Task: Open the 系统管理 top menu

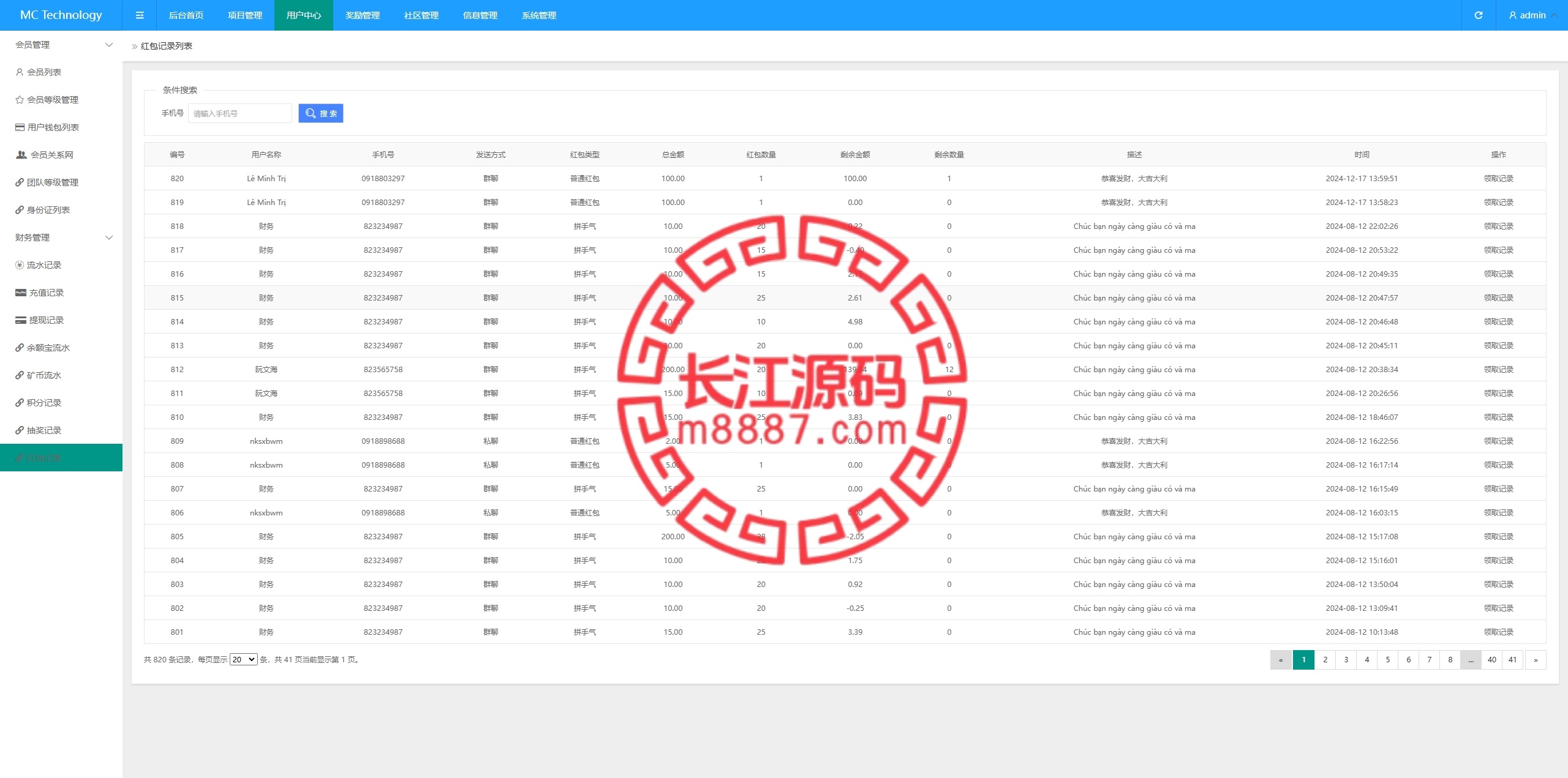Action: 539,15
